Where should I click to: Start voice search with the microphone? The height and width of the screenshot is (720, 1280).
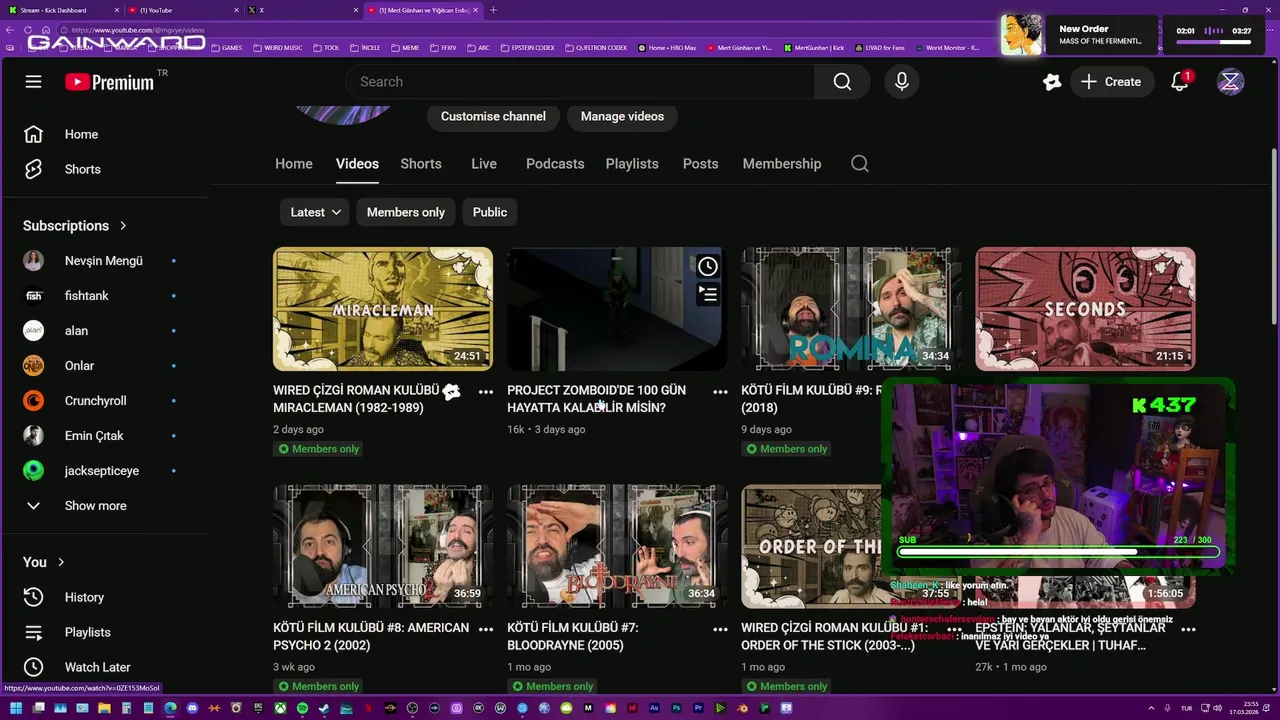(x=902, y=82)
